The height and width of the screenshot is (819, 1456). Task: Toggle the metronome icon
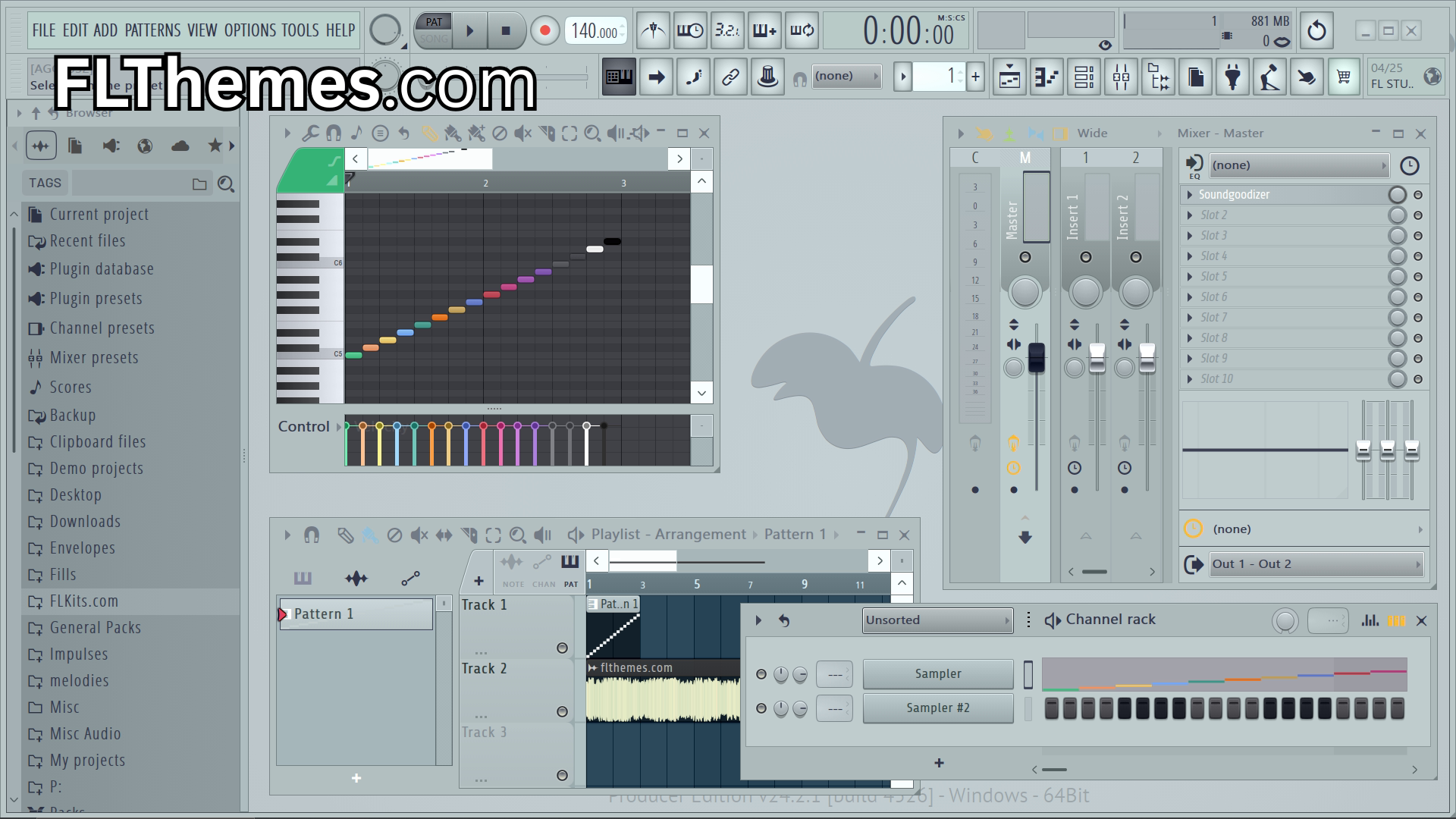(x=653, y=31)
